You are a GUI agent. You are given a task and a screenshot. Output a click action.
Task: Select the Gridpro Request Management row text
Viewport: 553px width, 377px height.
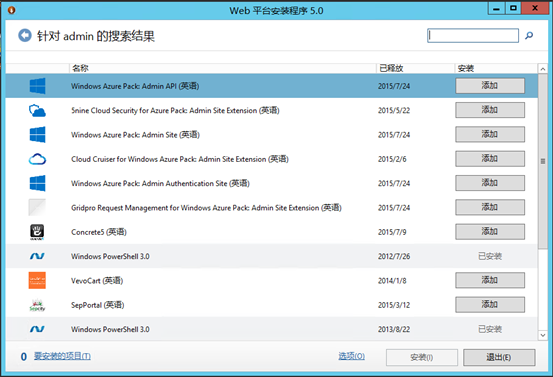[206, 208]
